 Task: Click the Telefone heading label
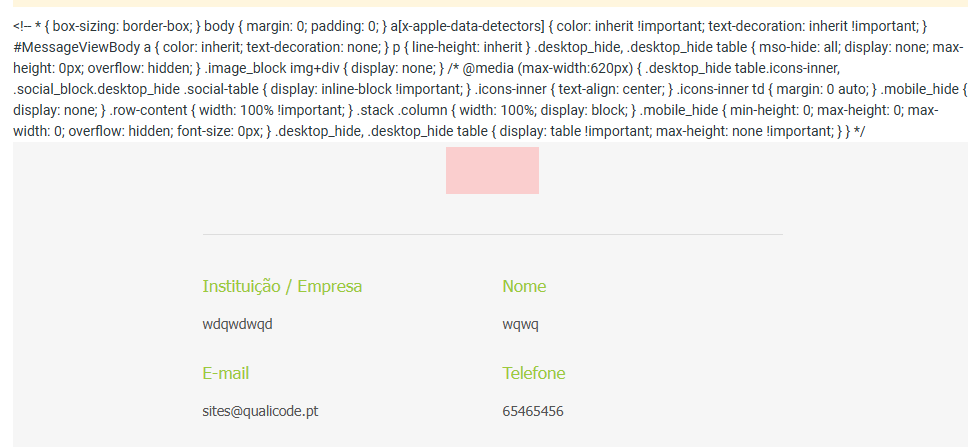click(x=534, y=374)
